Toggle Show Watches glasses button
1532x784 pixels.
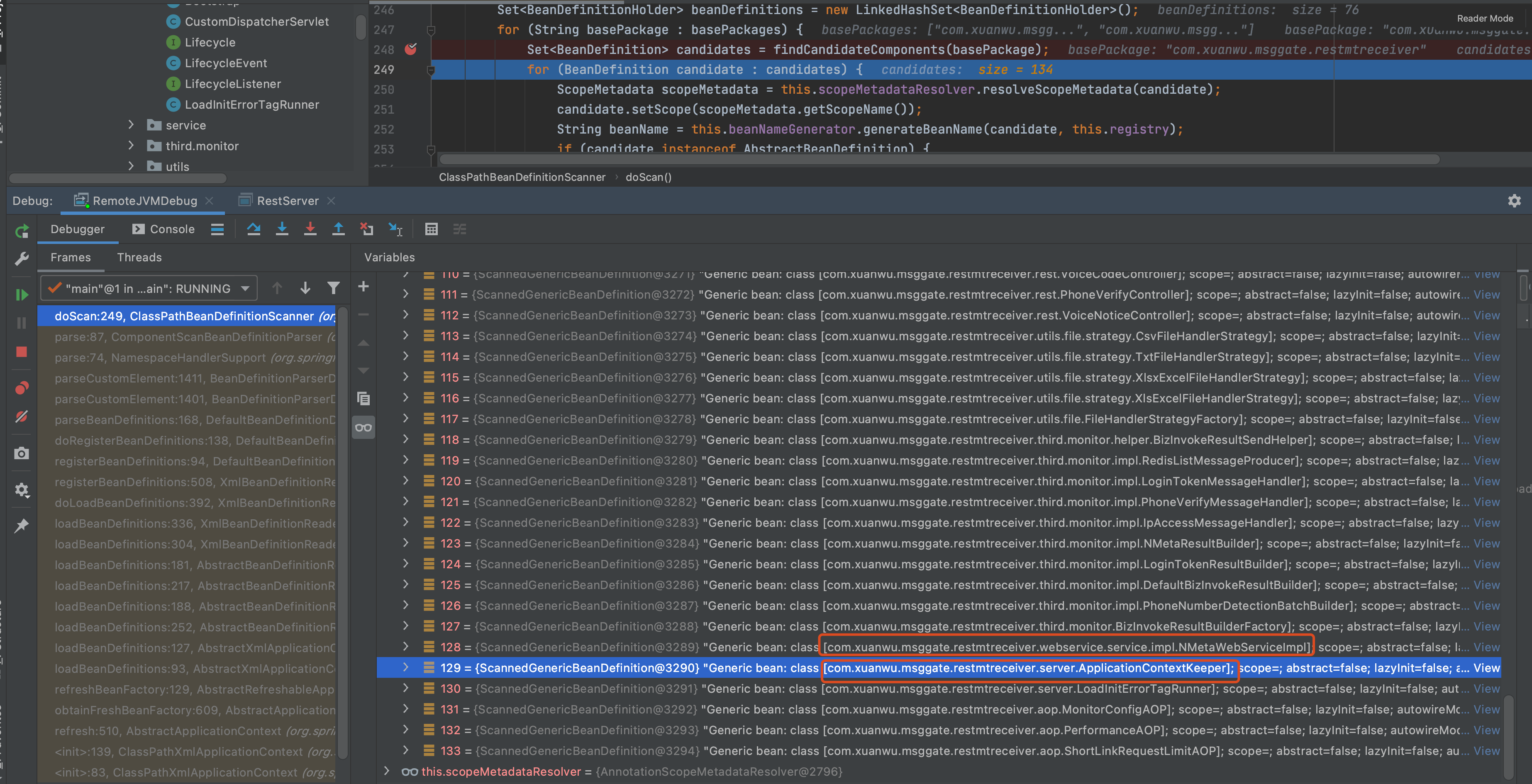[363, 427]
